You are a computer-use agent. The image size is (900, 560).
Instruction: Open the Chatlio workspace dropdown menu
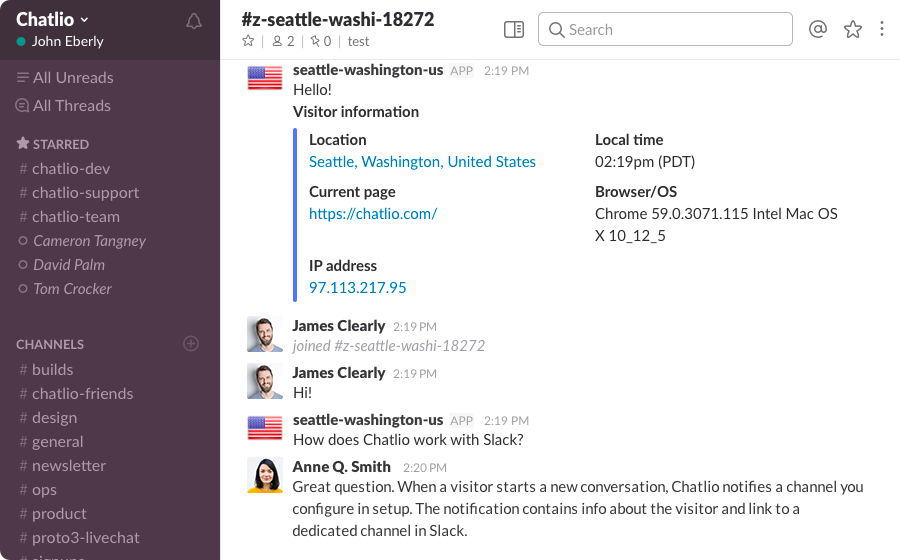[52, 19]
